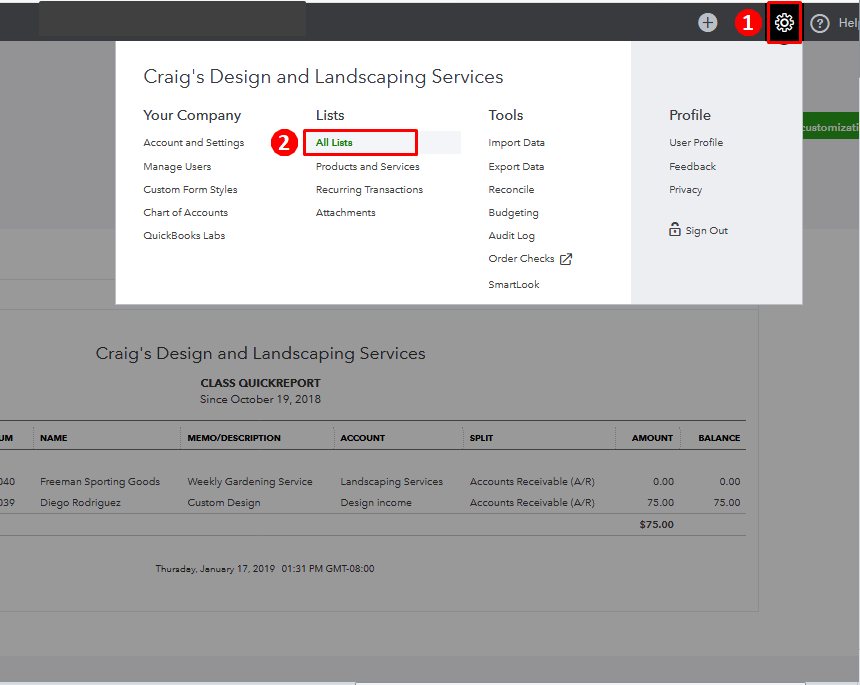Click SPLIT column header
This screenshot has height=685, width=860.
tap(481, 438)
